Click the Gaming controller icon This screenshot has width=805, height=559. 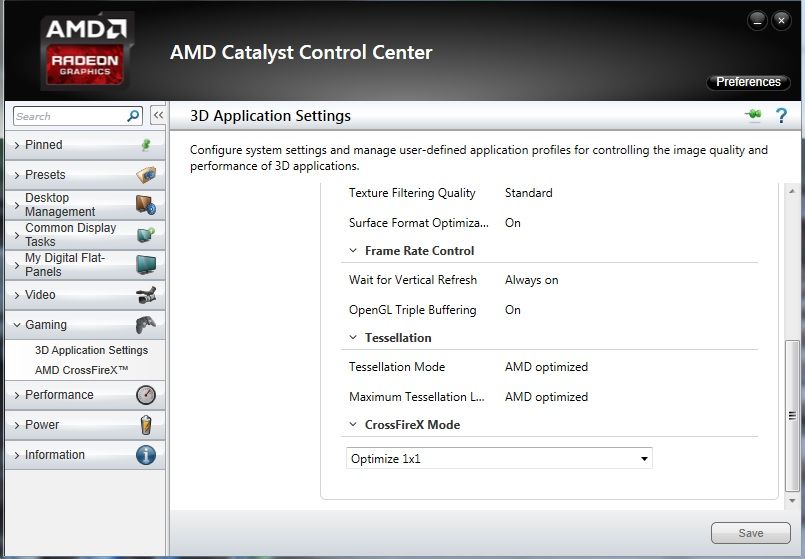coord(146,324)
